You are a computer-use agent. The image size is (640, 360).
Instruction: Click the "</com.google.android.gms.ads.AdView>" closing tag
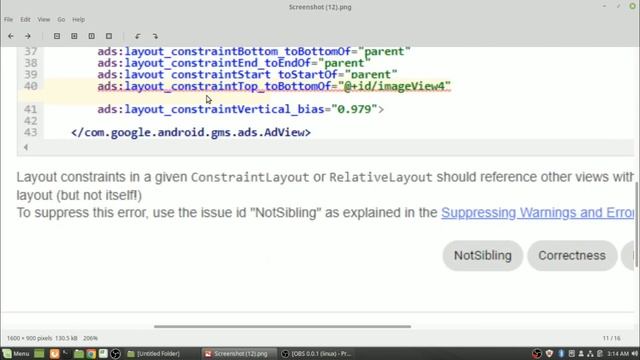click(191, 132)
